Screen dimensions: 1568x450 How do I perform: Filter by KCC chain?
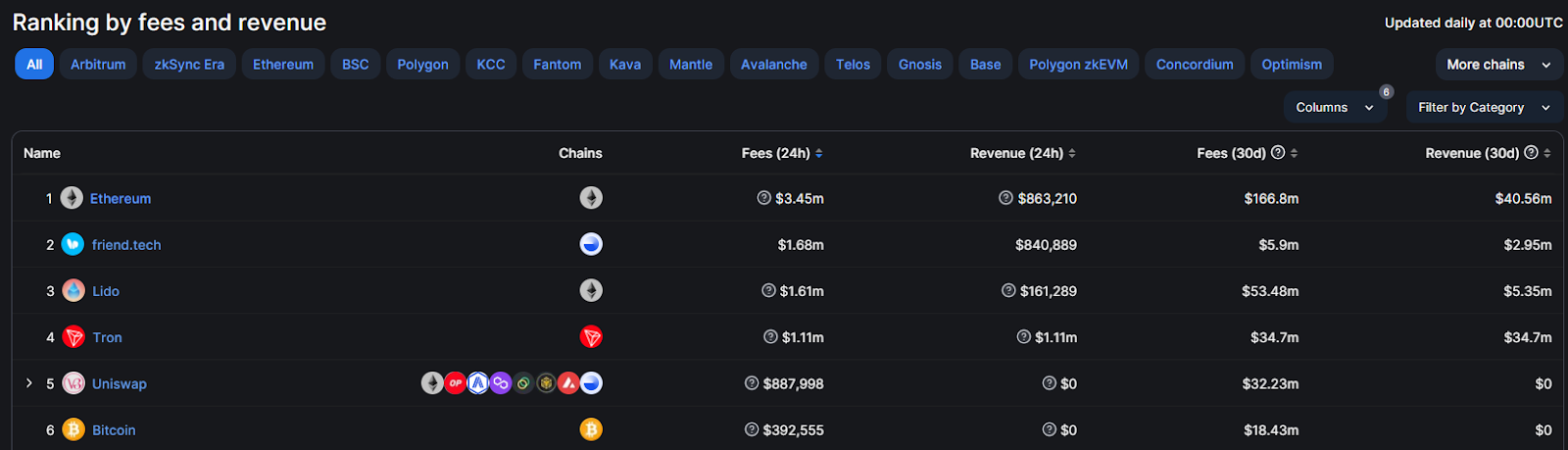pos(491,65)
